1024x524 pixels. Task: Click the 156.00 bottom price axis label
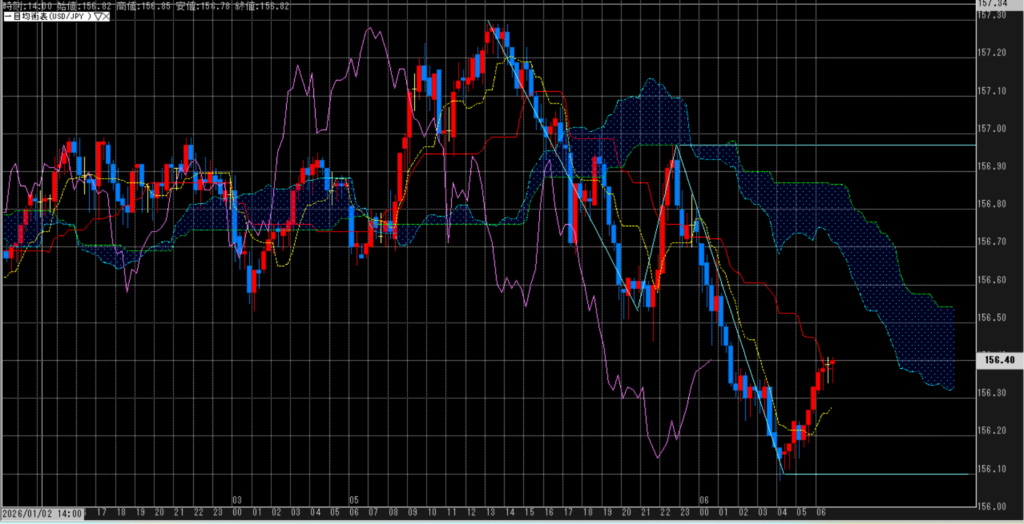pyautogui.click(x=996, y=506)
